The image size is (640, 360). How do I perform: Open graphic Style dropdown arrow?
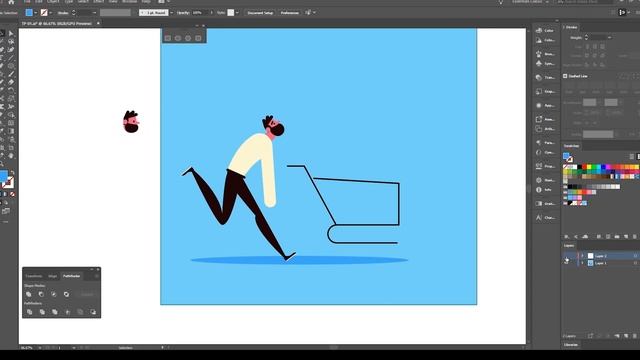[x=237, y=13]
